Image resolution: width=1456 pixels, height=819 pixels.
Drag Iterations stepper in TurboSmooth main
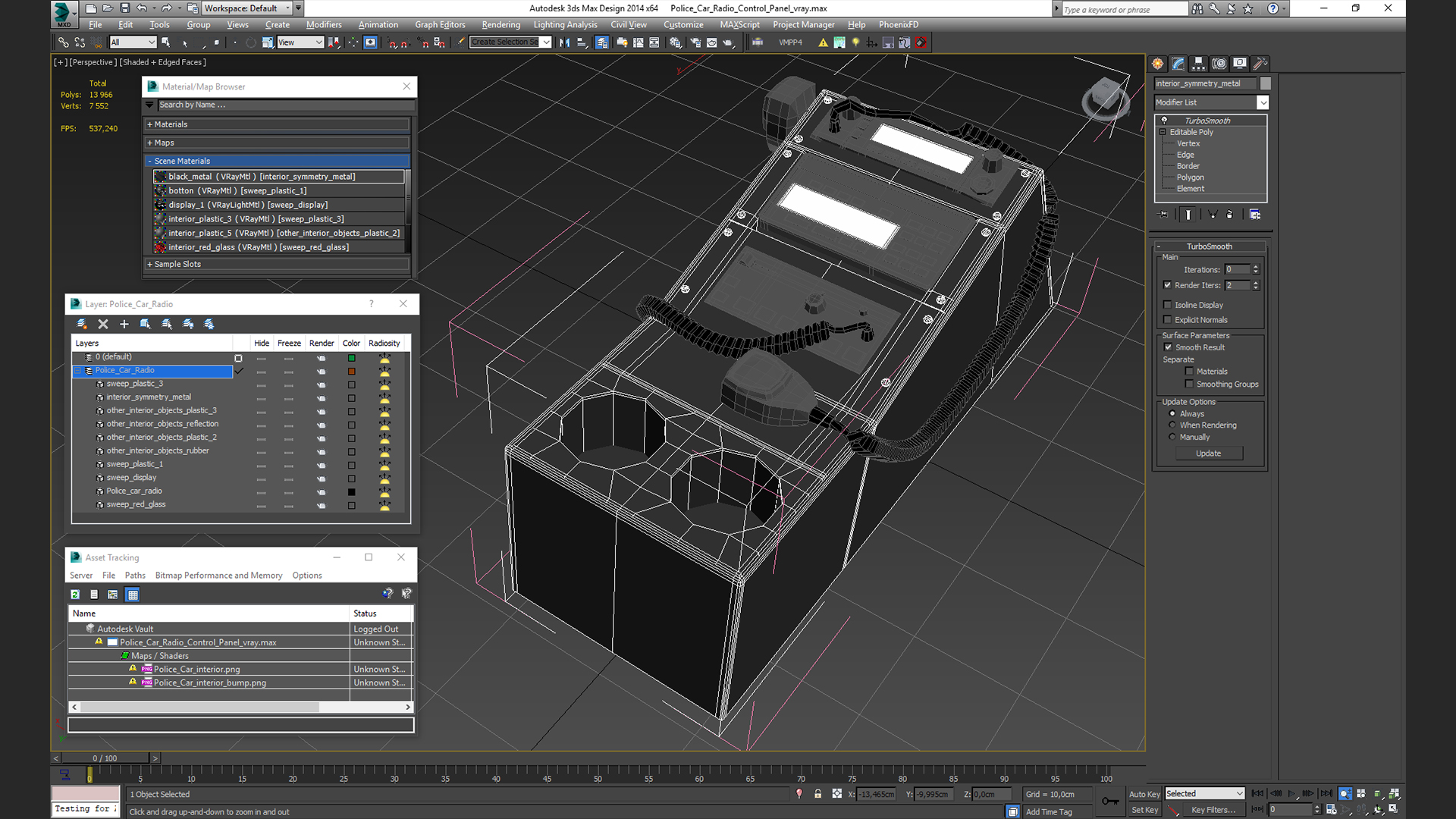pos(1256,269)
